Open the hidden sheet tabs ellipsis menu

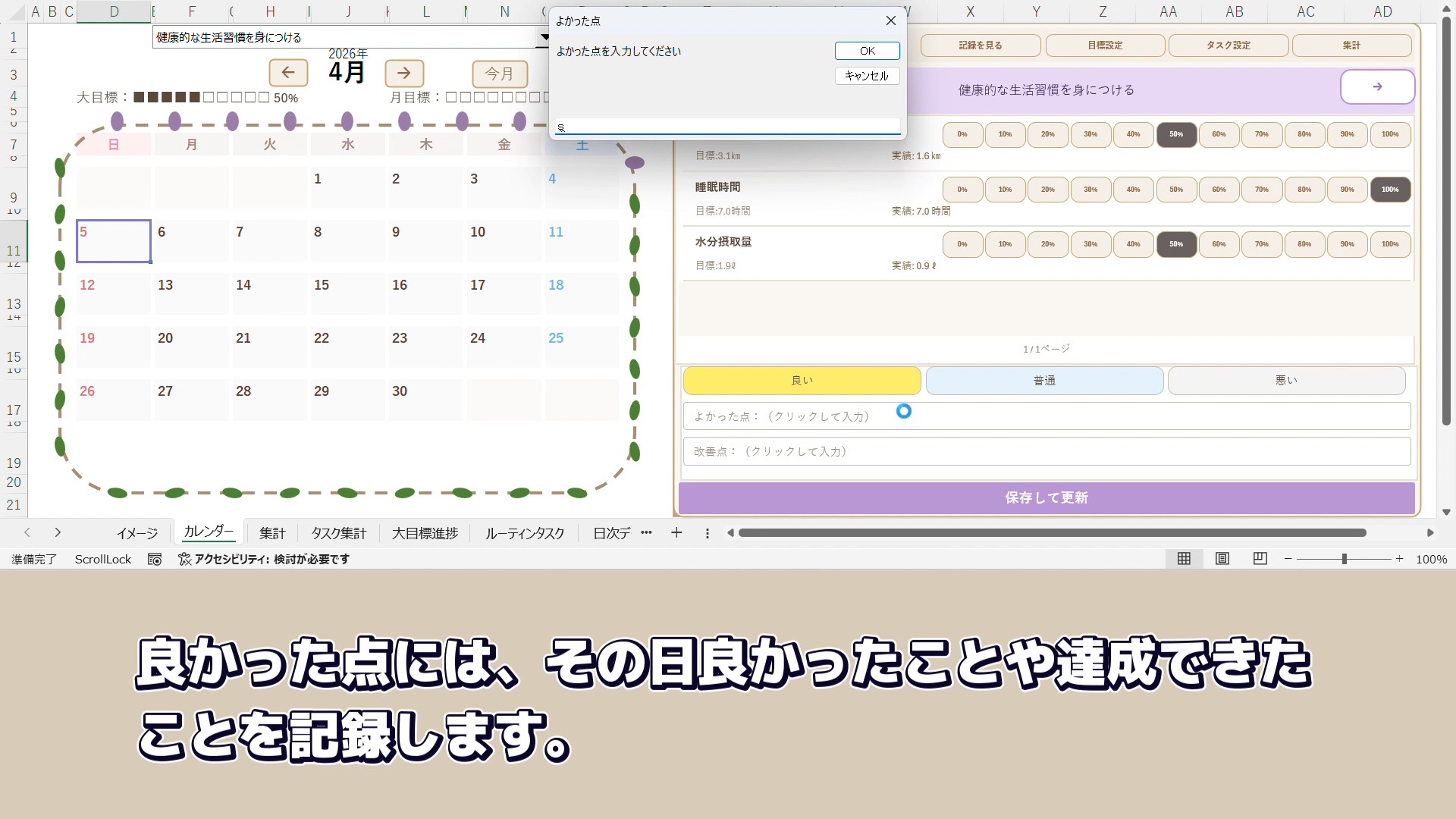pyautogui.click(x=646, y=533)
